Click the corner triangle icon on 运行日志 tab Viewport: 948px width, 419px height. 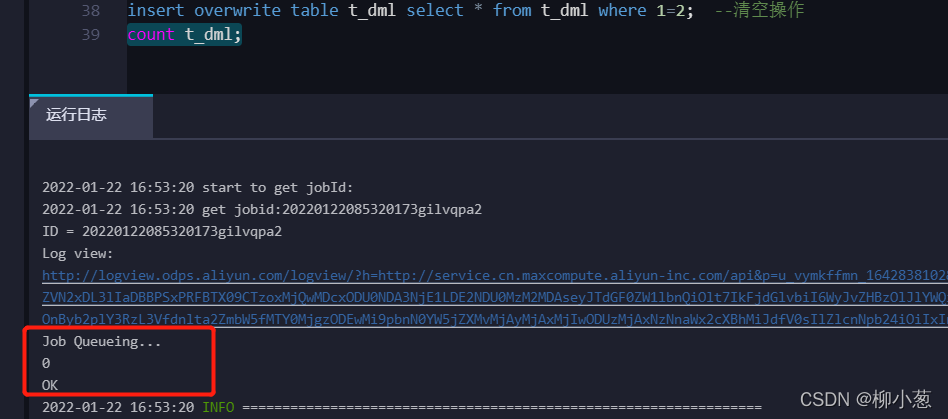click(34, 103)
